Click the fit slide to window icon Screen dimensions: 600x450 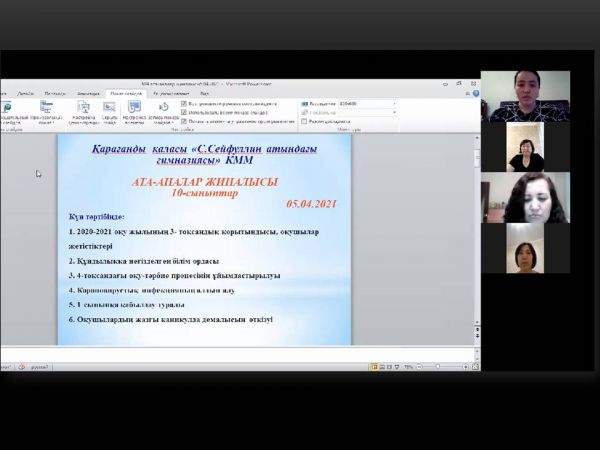click(x=474, y=367)
